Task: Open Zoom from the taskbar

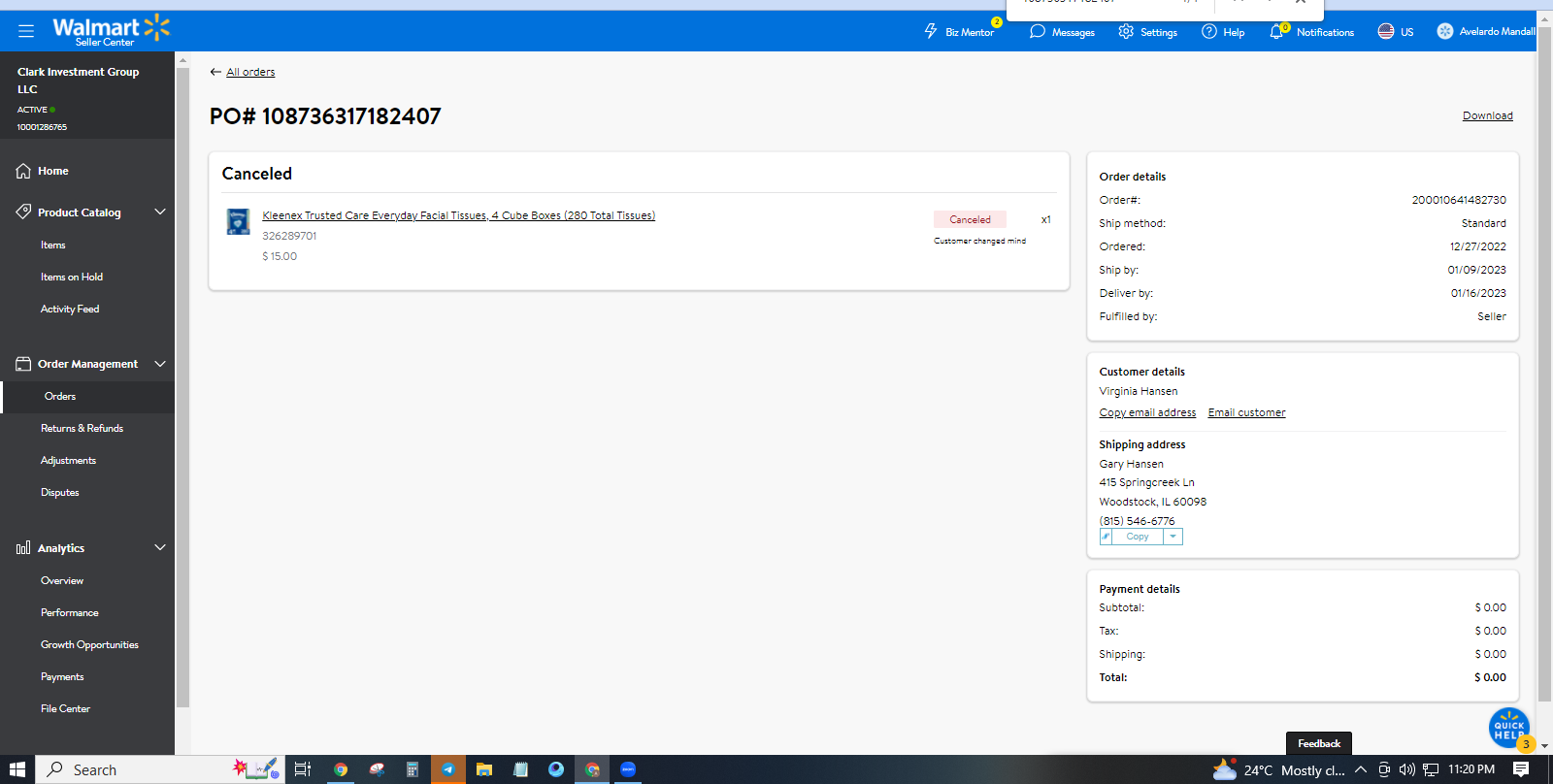Action: (x=628, y=769)
